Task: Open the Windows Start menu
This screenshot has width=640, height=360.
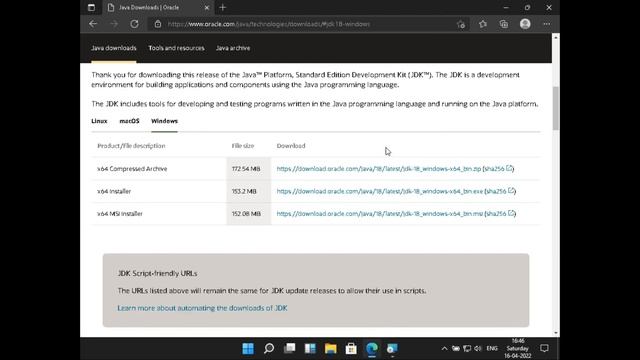Action: [x=248, y=349]
